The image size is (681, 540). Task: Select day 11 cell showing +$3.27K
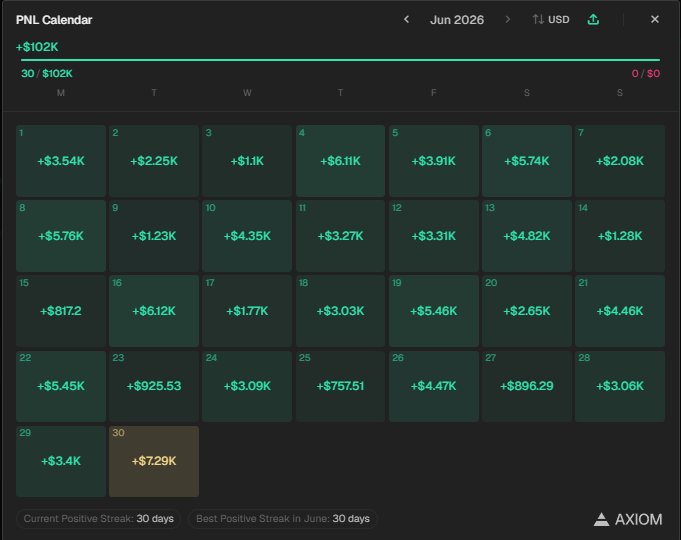click(340, 236)
